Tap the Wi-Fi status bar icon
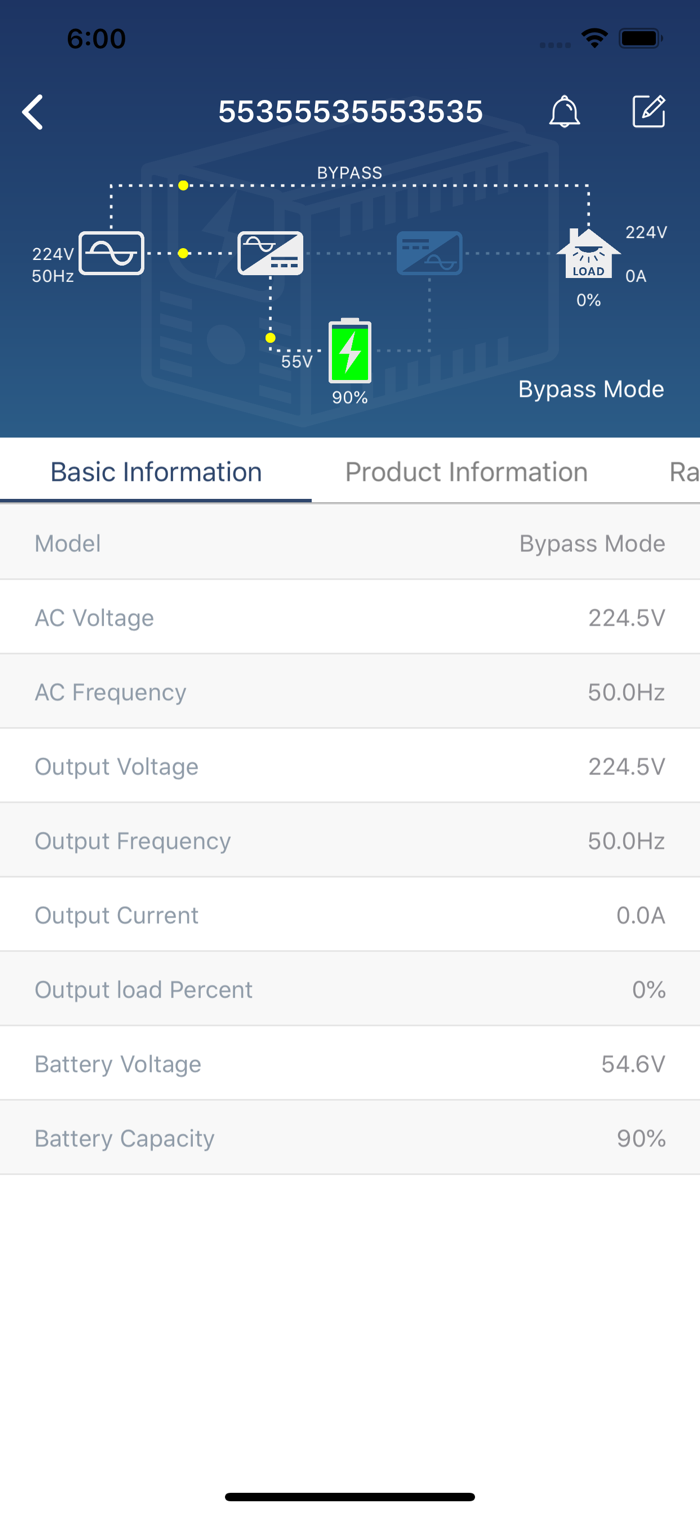The image size is (700, 1515). click(595, 39)
